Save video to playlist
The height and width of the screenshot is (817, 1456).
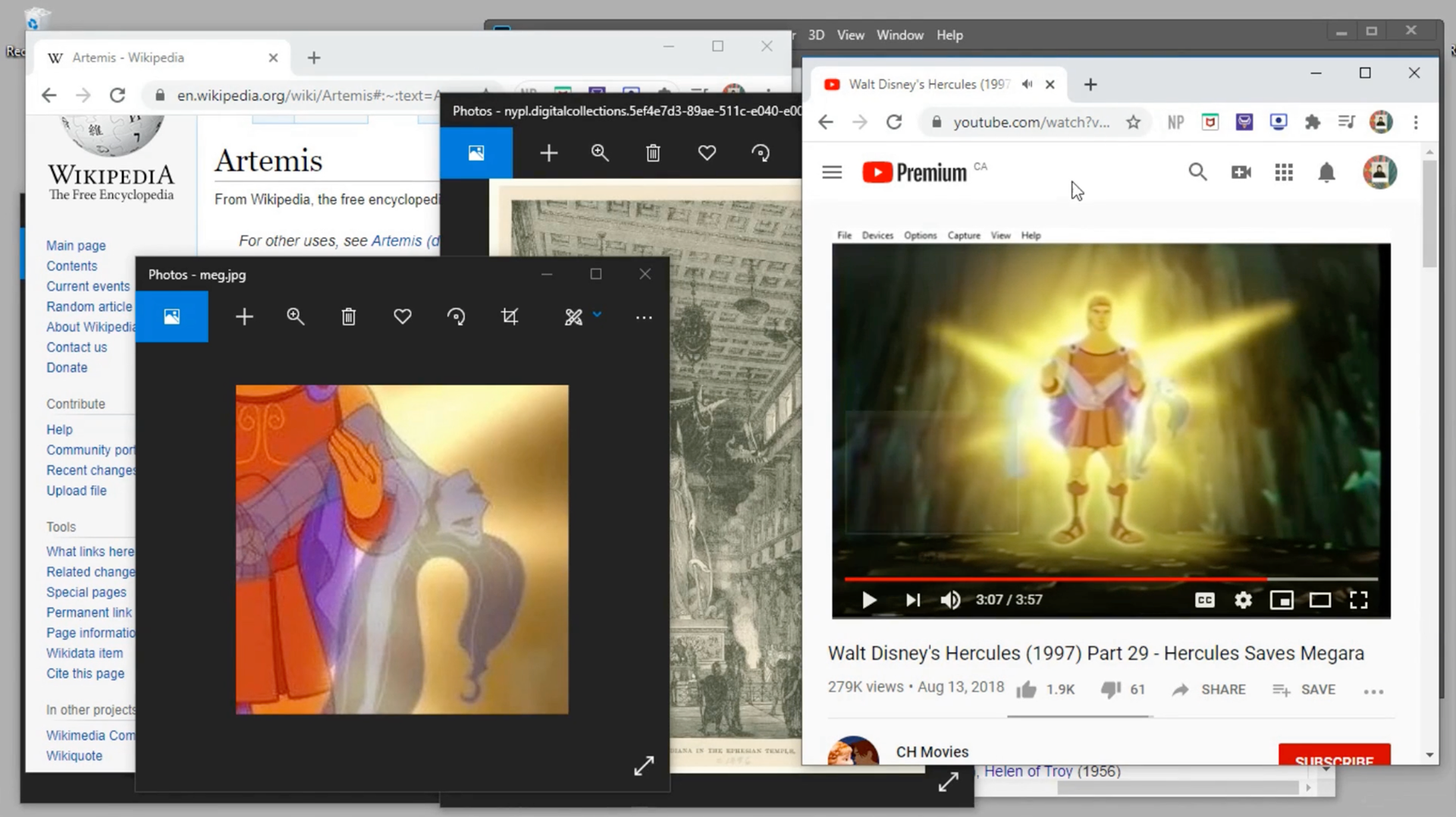[x=1304, y=690]
